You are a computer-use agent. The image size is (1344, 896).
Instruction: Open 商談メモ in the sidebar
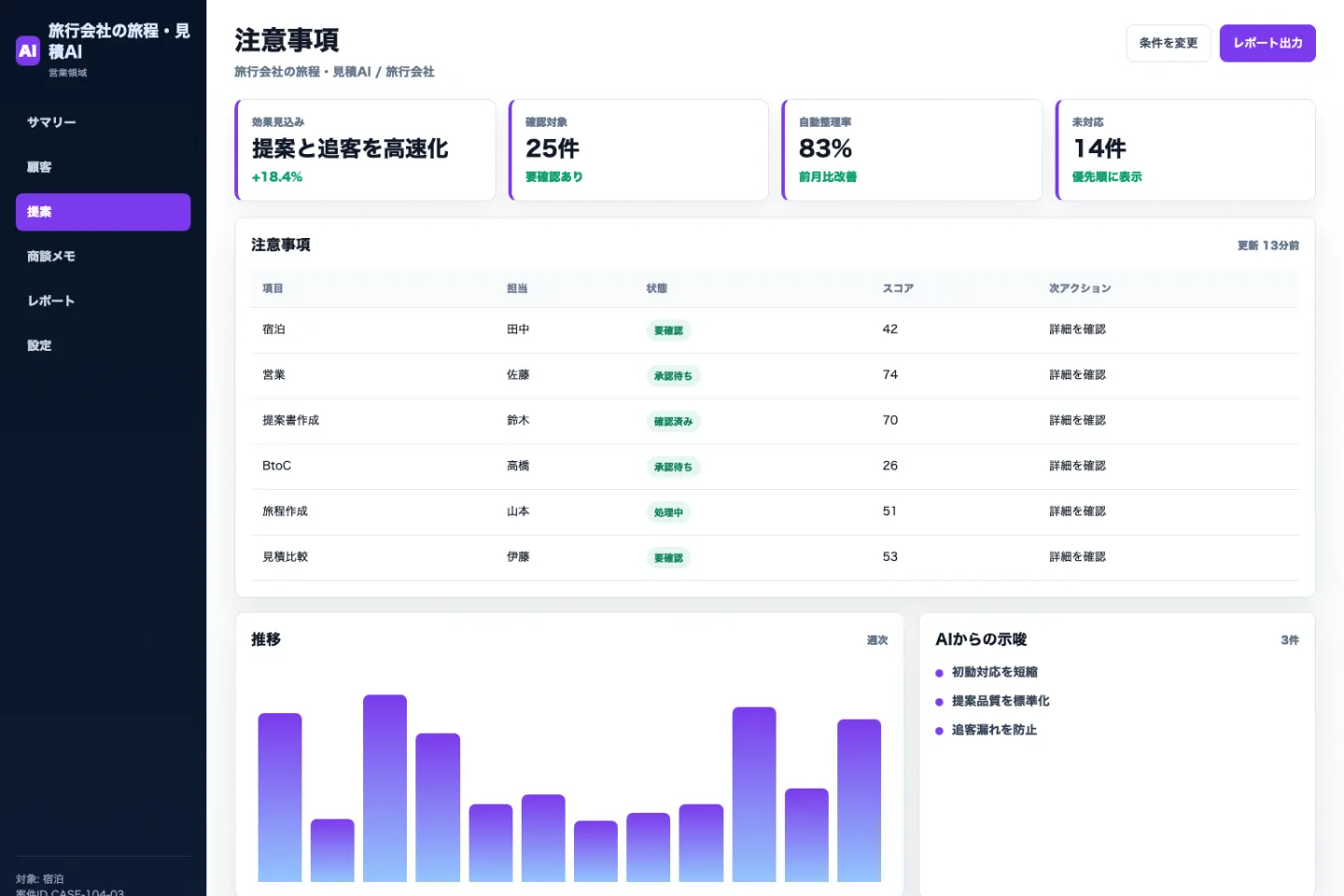pos(103,257)
